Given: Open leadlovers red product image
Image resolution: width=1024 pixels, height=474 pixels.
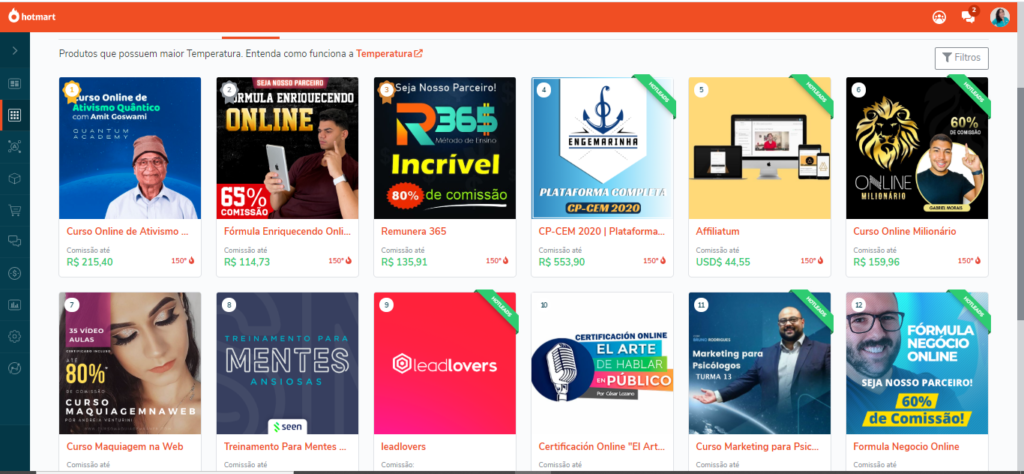Looking at the screenshot, I should pos(445,363).
